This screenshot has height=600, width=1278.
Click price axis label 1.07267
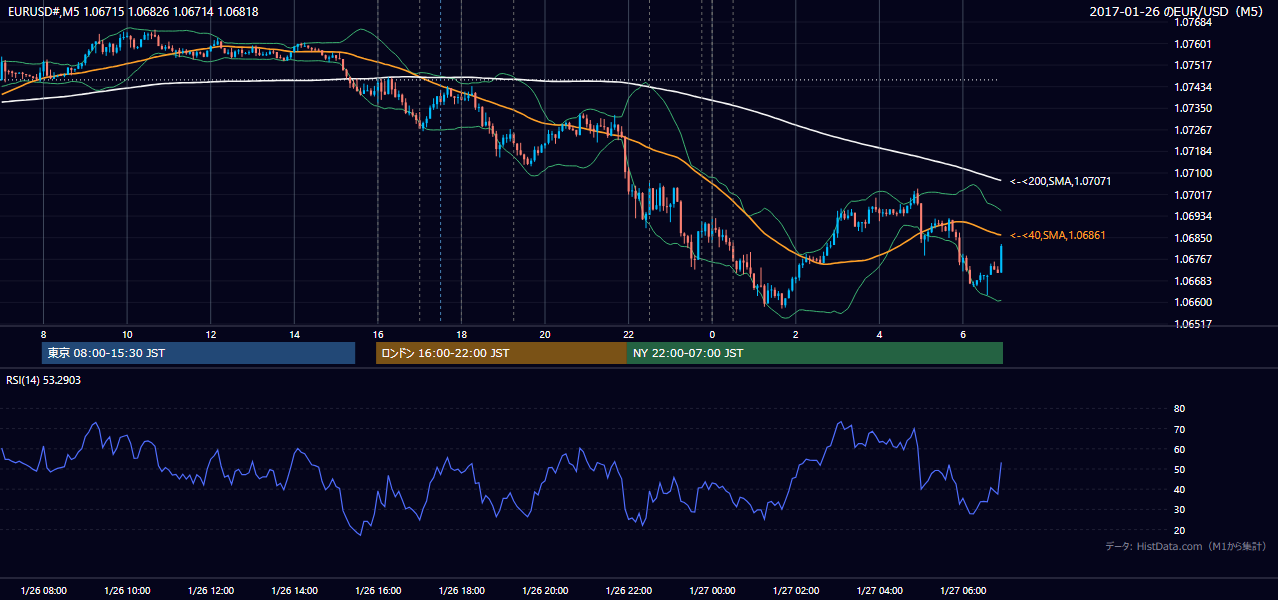pos(1193,130)
